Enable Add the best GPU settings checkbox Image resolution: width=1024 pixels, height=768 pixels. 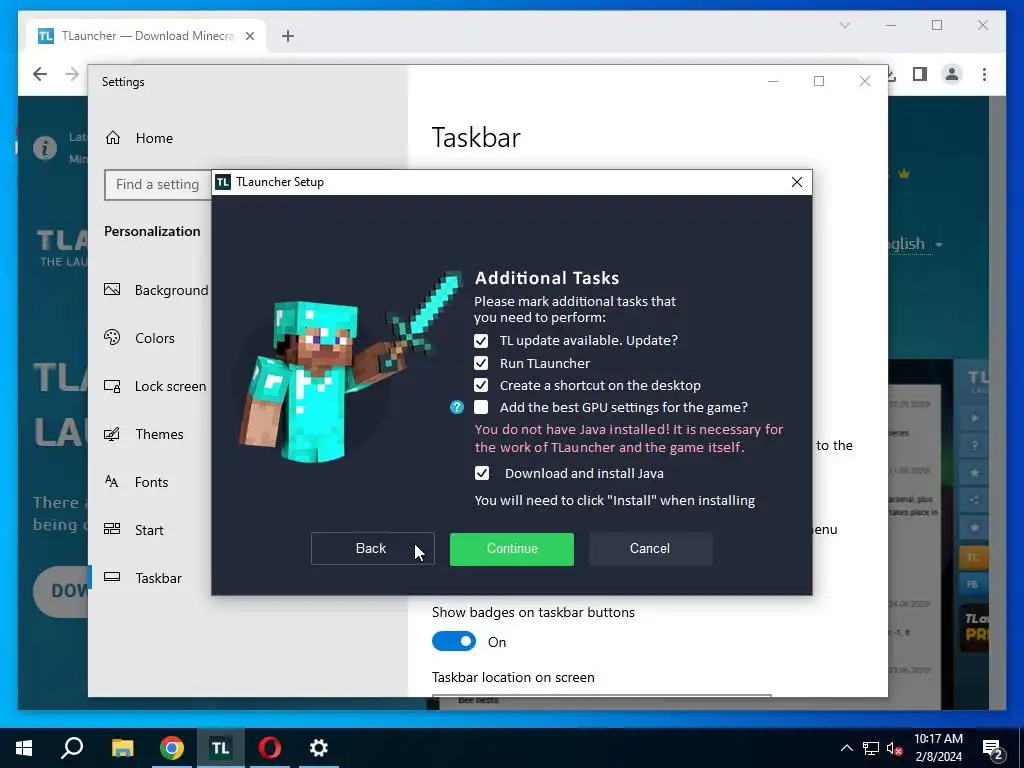pos(481,408)
